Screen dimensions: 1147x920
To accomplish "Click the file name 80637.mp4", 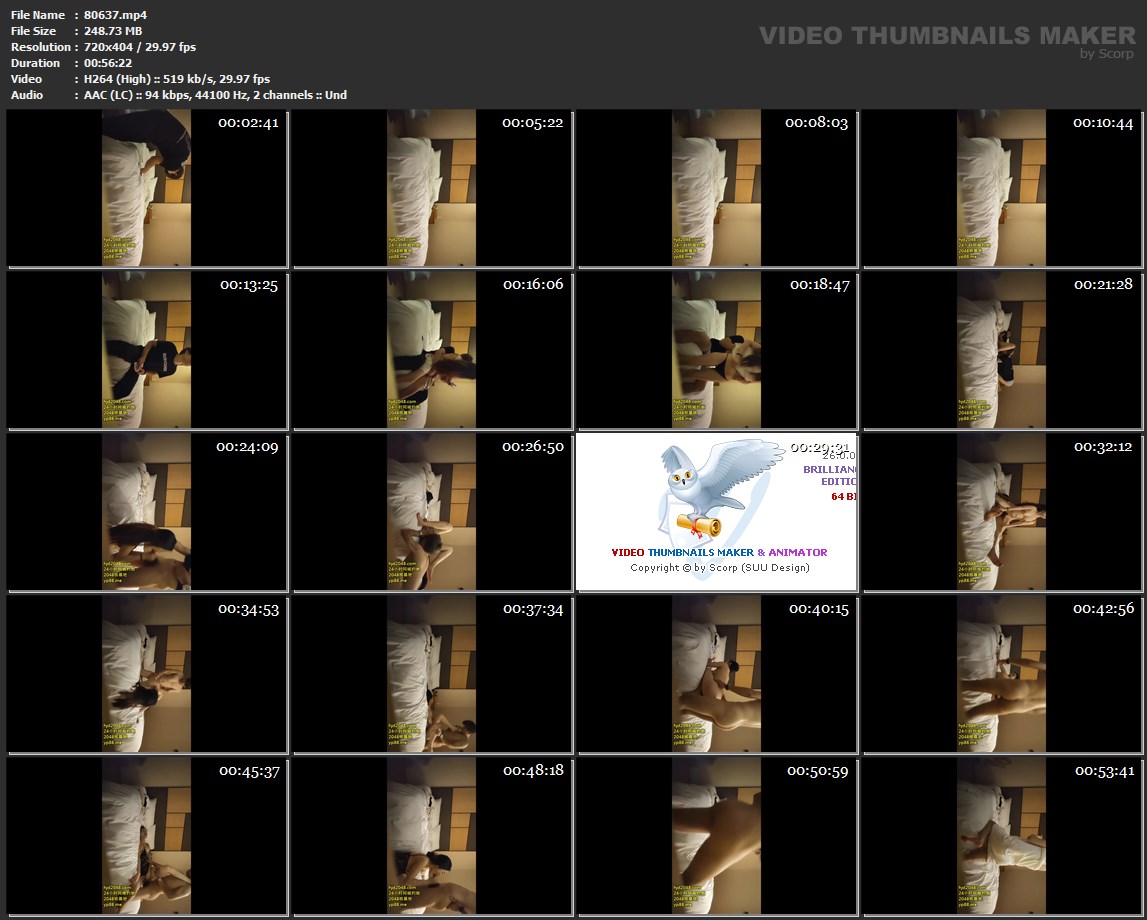I will 116,15.
